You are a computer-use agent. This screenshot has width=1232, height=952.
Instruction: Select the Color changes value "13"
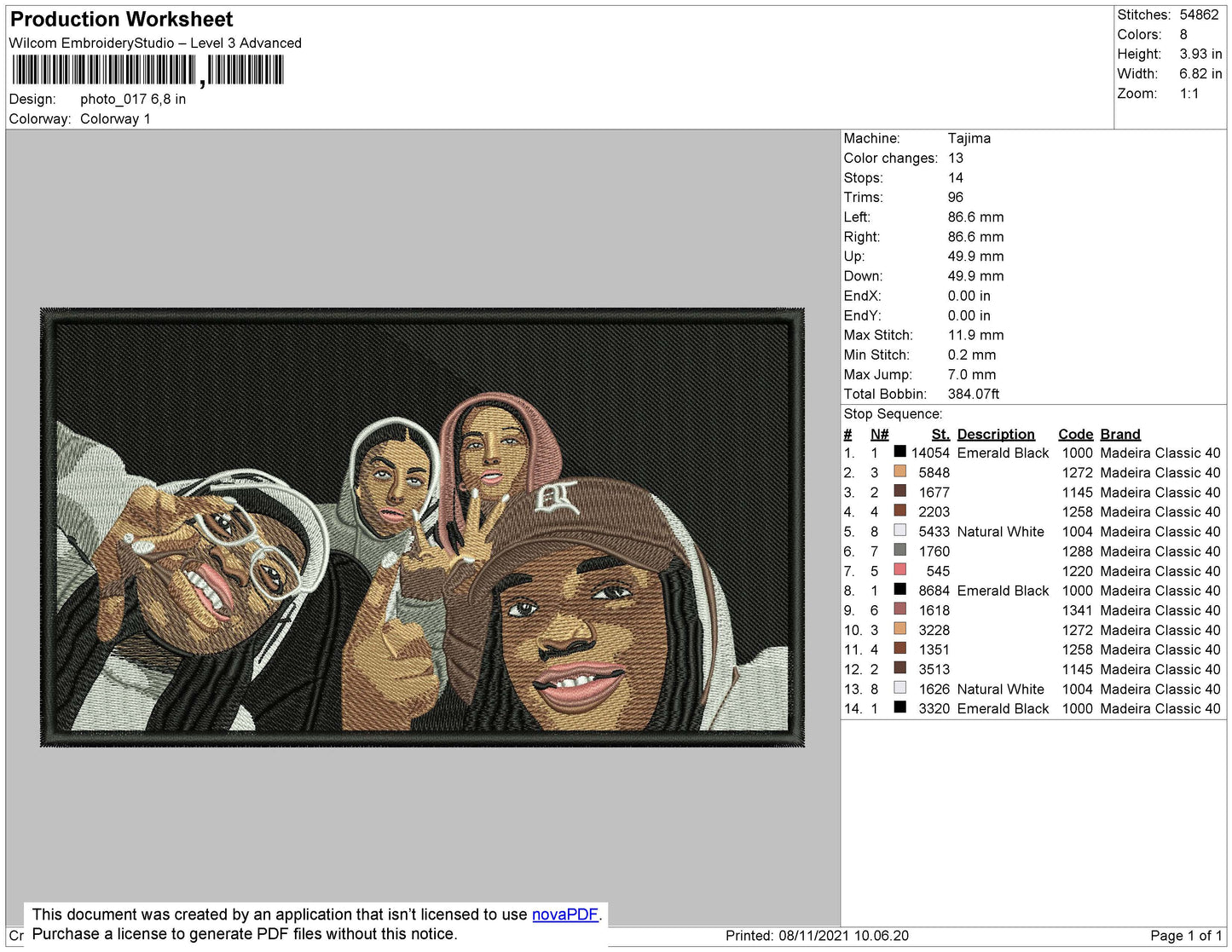[x=956, y=158]
